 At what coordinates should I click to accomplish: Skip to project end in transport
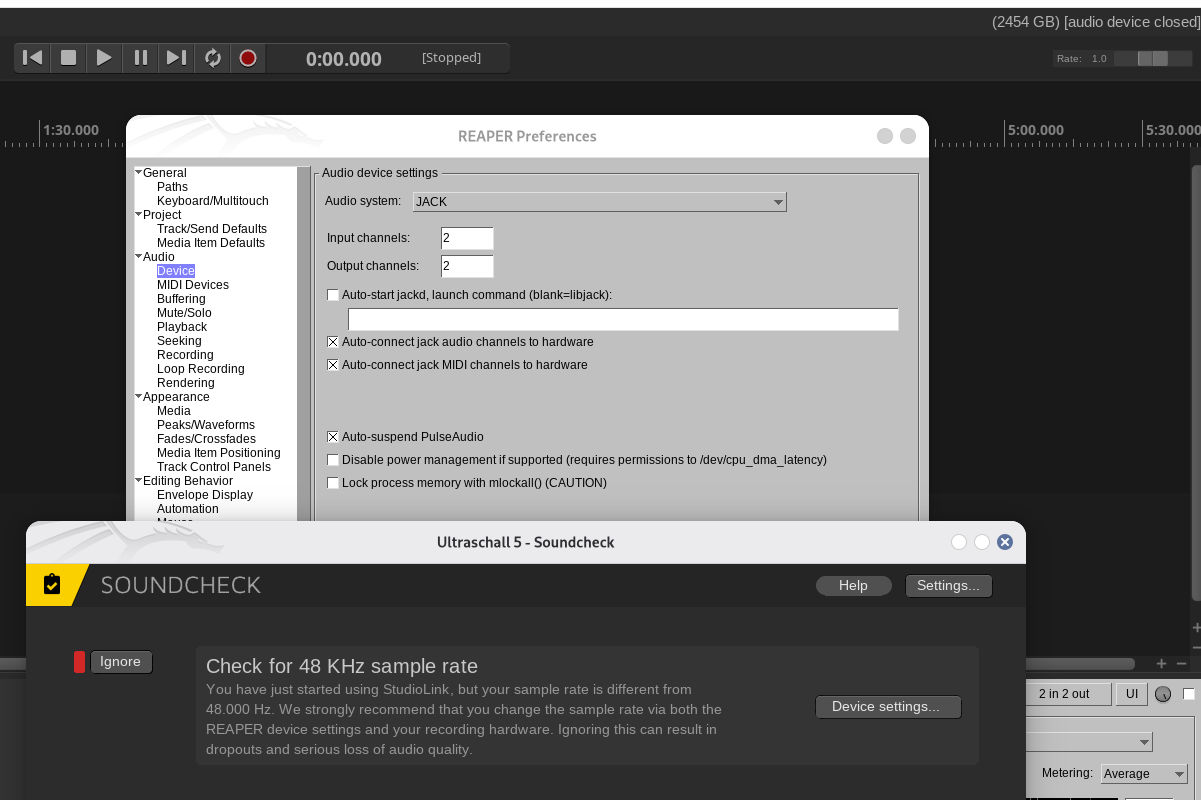176,58
